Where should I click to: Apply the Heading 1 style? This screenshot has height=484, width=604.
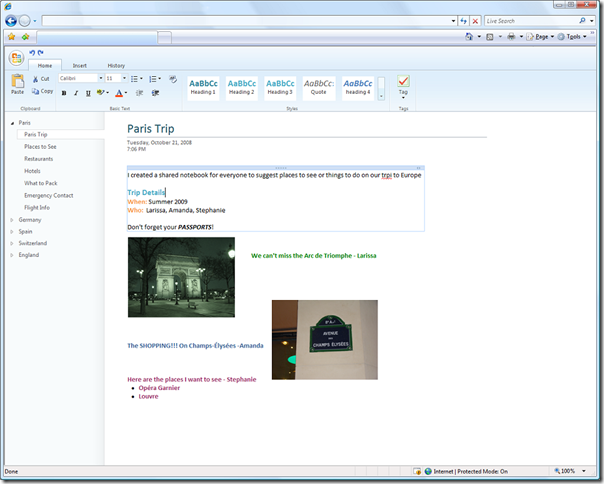point(203,87)
